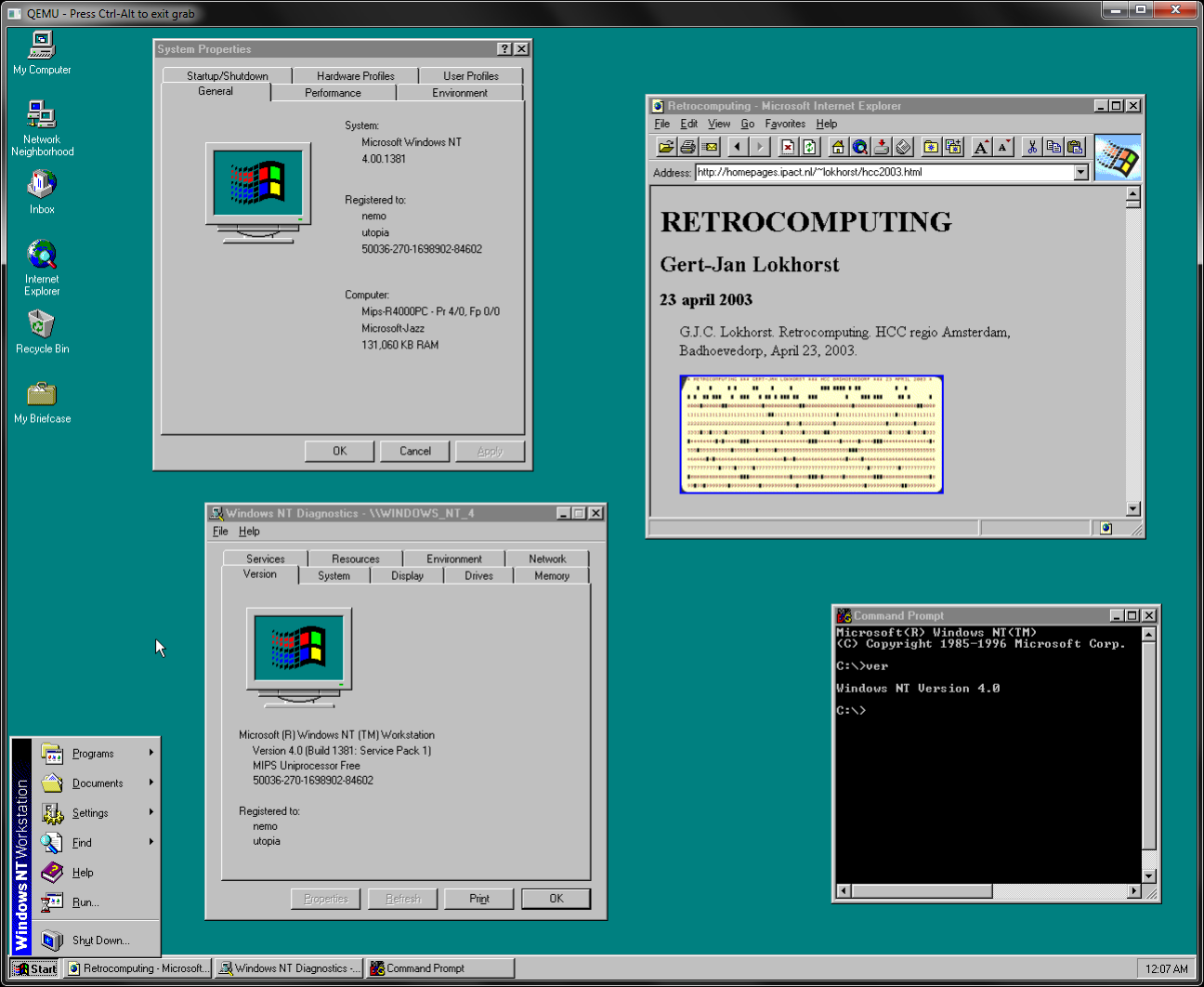Click scroll down arrow in Internet Explorer
Viewport: 1204px width, 987px height.
(1132, 508)
